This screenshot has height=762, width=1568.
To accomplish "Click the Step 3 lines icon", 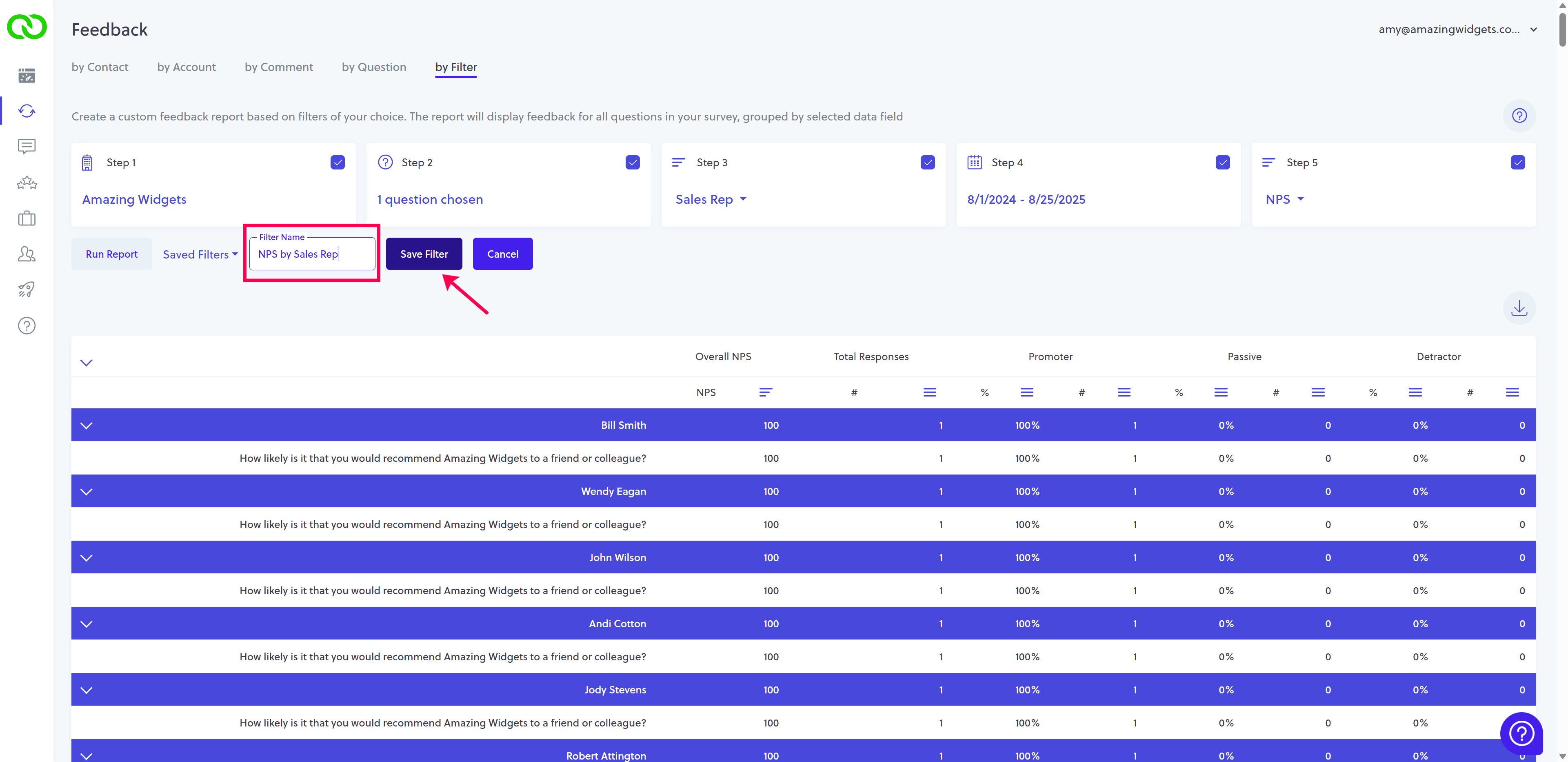I will point(678,162).
